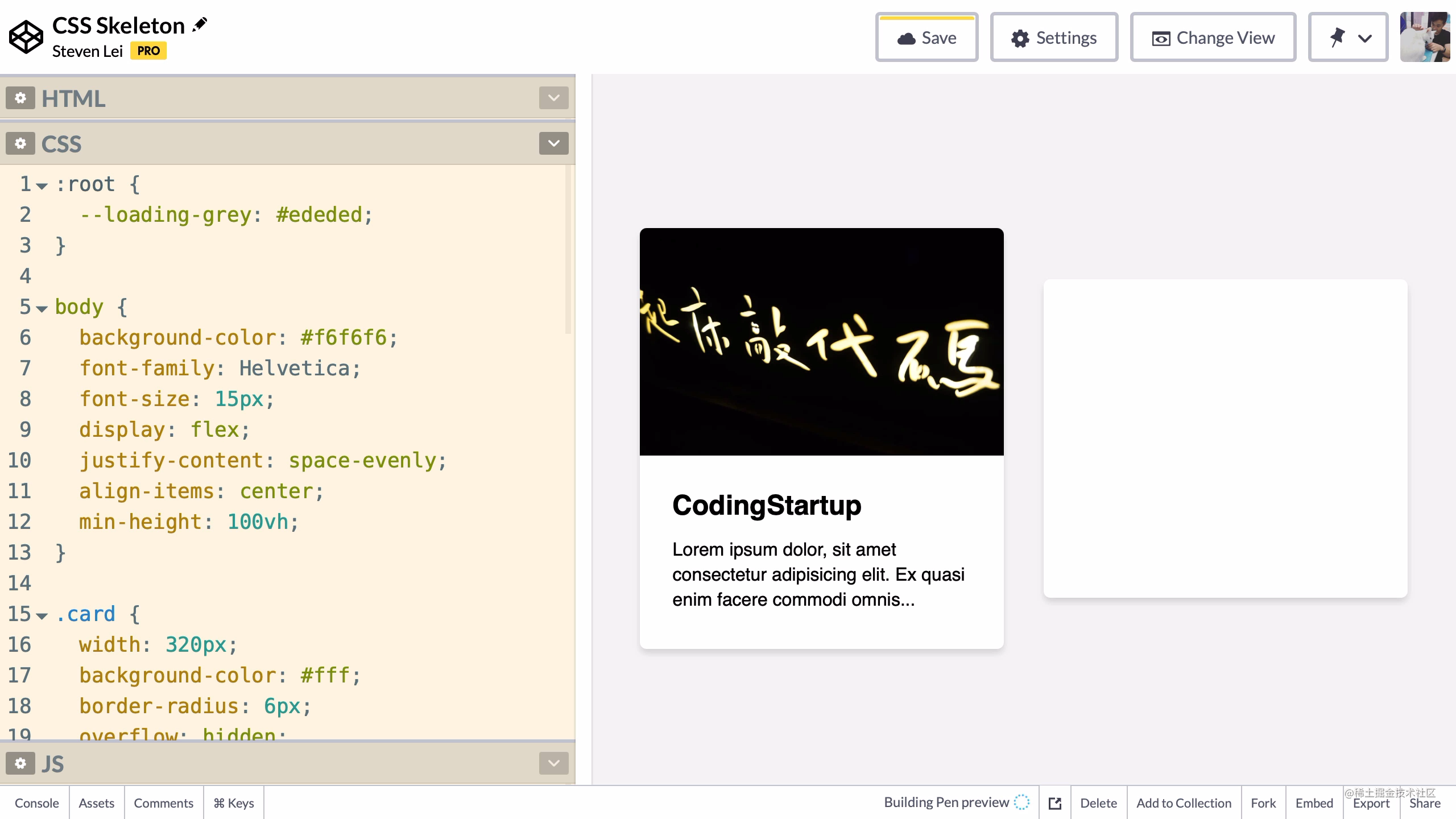Open the Console panel
This screenshot has height=819, width=1456.
pos(36,803)
